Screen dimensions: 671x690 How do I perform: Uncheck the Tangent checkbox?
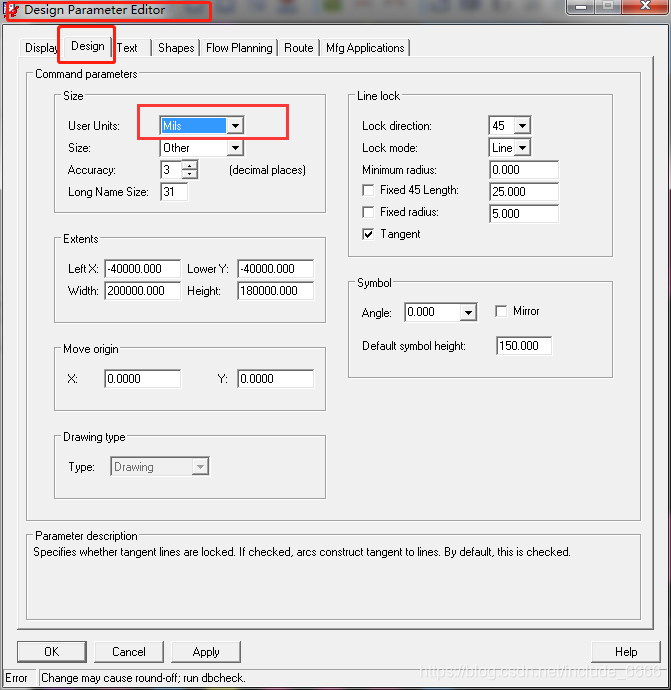coord(368,234)
